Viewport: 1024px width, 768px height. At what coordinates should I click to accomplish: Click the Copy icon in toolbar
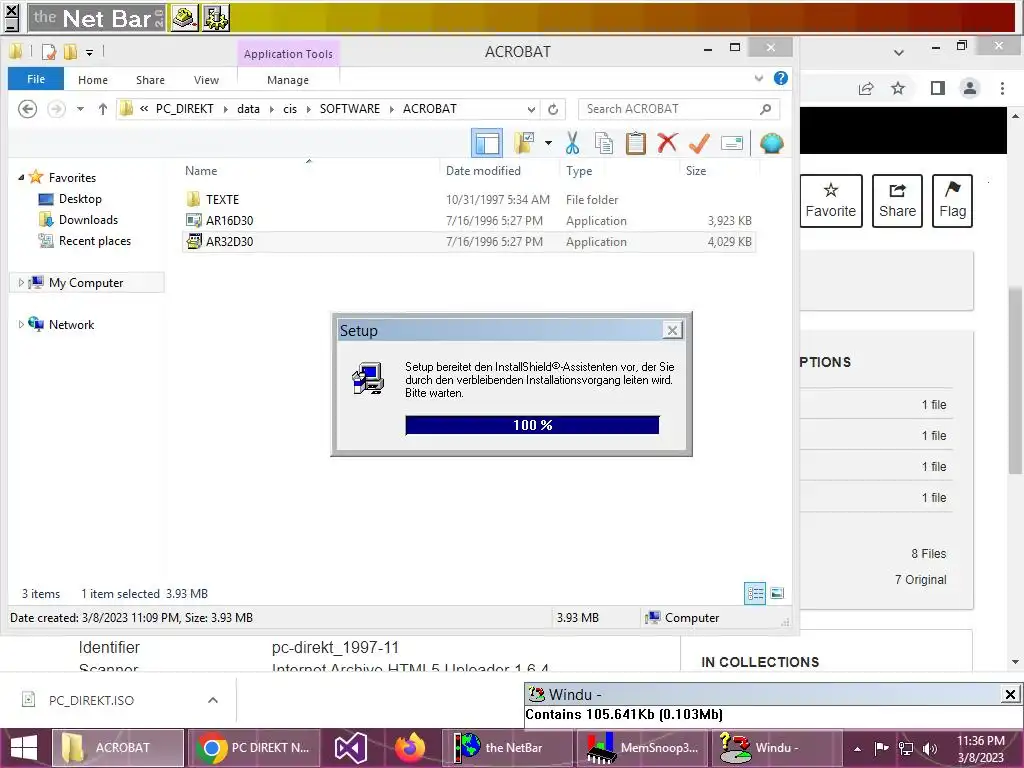pos(603,143)
